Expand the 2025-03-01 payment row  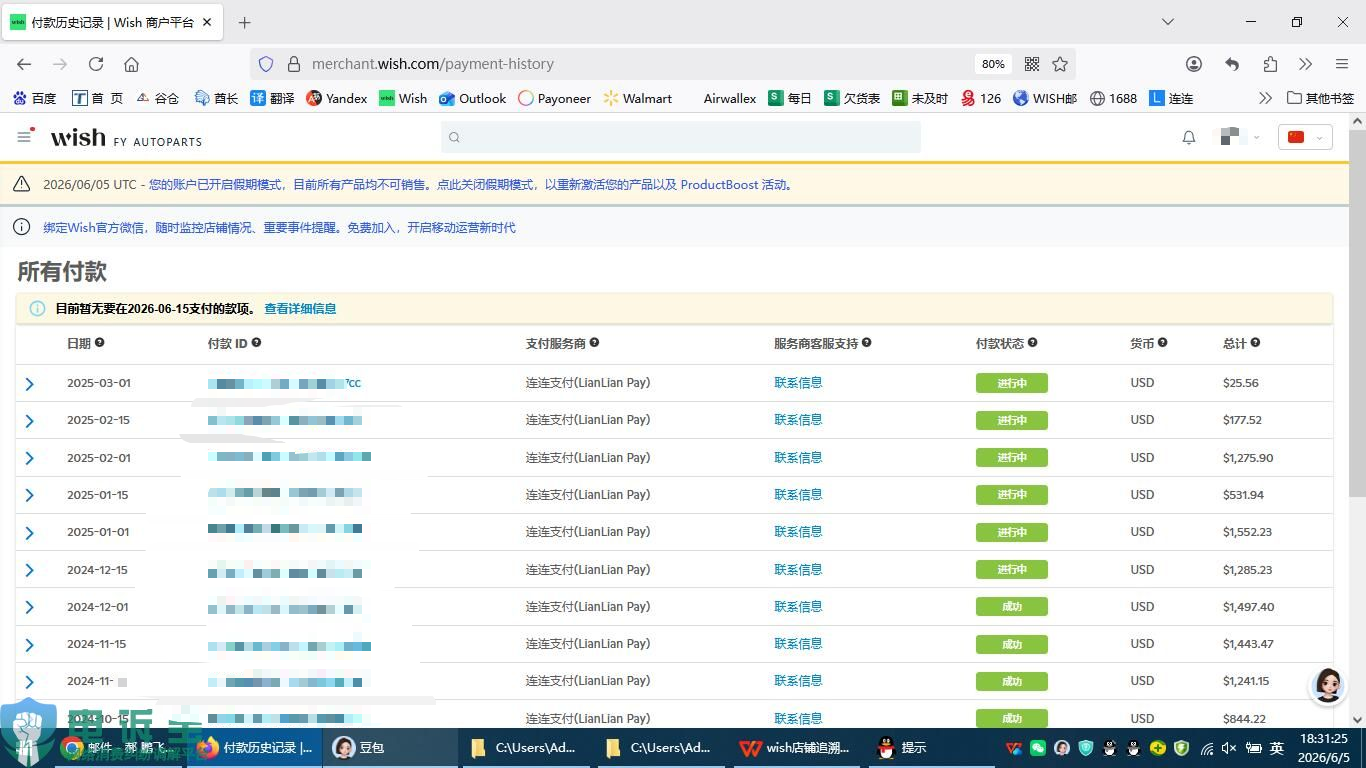[x=29, y=384]
